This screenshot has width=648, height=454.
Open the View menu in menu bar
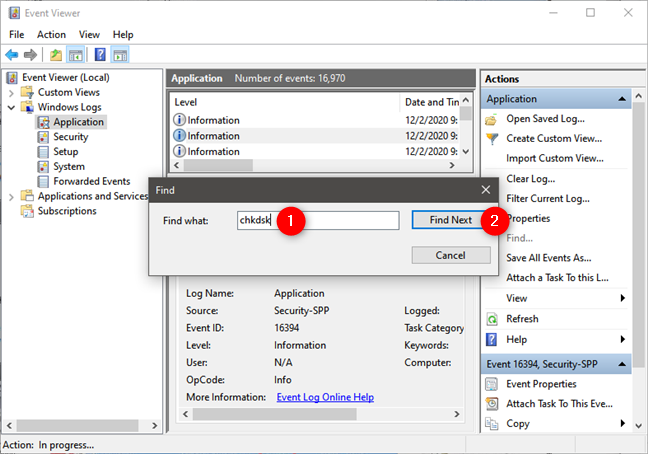(89, 34)
